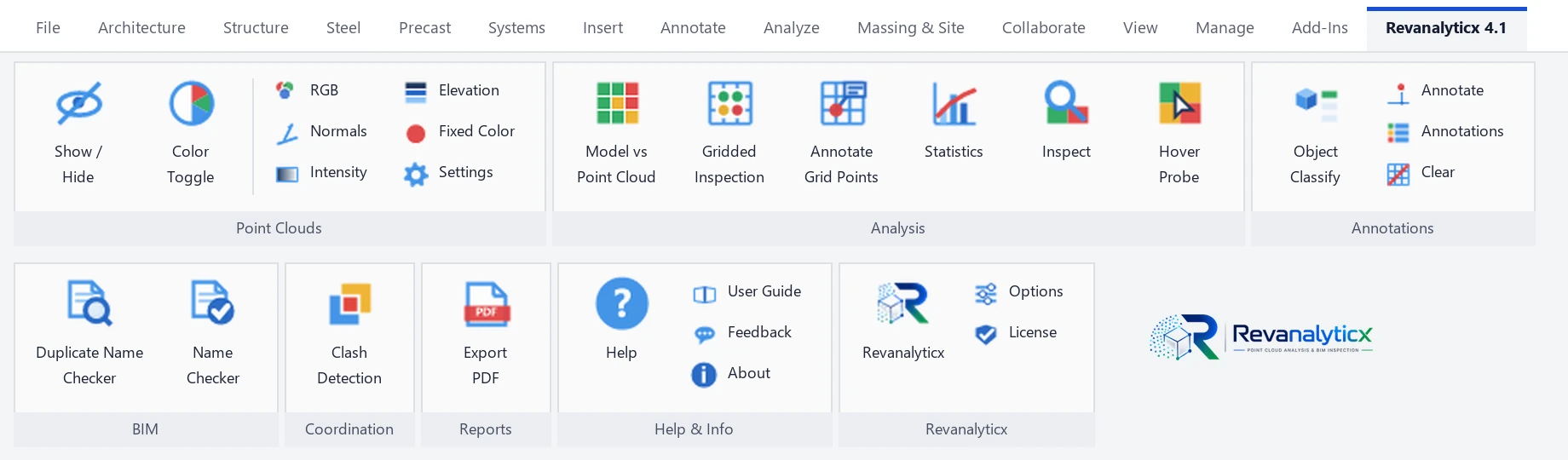Click the Analysis panel label

coord(898,228)
